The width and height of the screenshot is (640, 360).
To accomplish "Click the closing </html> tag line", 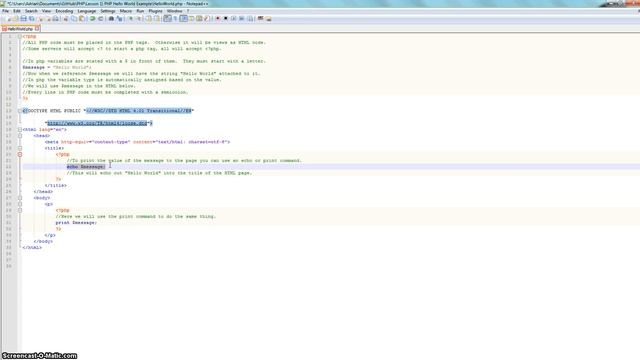I will [x=32, y=247].
